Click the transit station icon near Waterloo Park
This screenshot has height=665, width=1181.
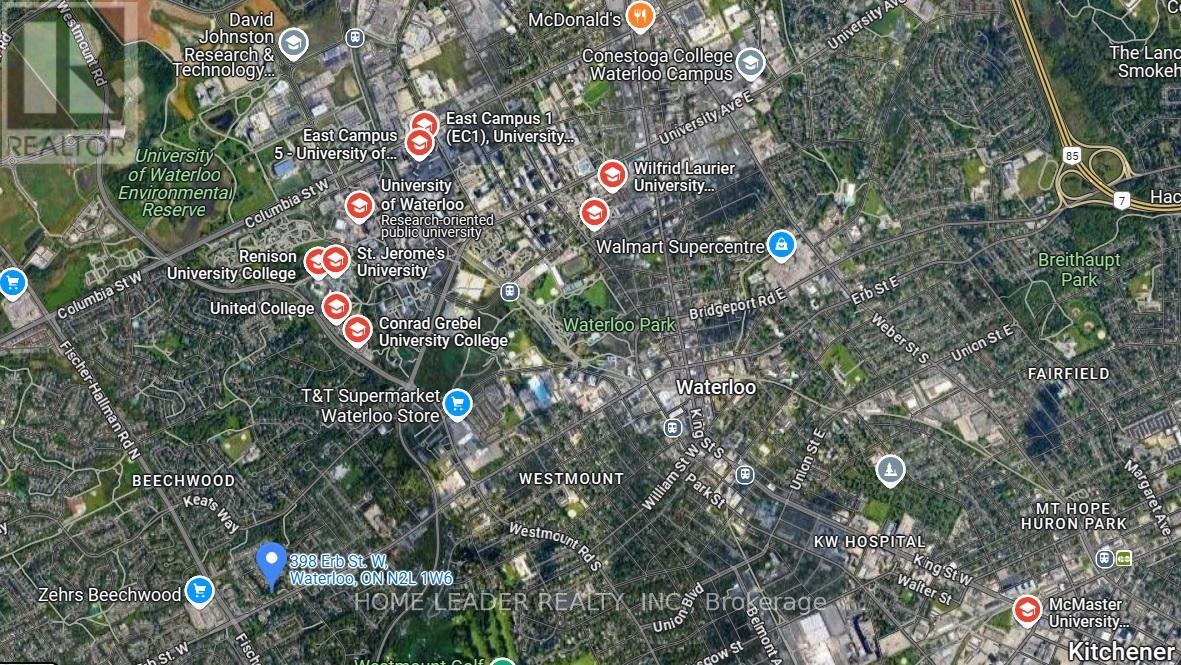click(510, 291)
